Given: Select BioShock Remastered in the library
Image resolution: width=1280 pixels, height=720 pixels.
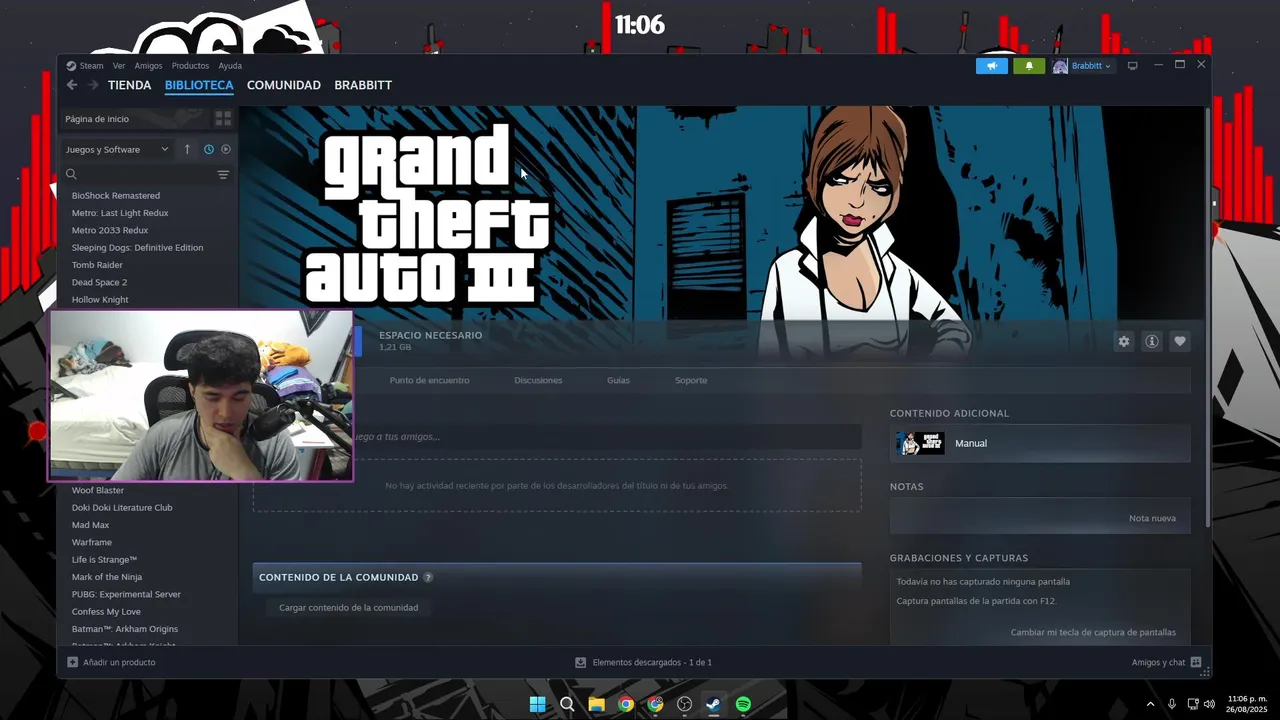Looking at the screenshot, I should [116, 196].
